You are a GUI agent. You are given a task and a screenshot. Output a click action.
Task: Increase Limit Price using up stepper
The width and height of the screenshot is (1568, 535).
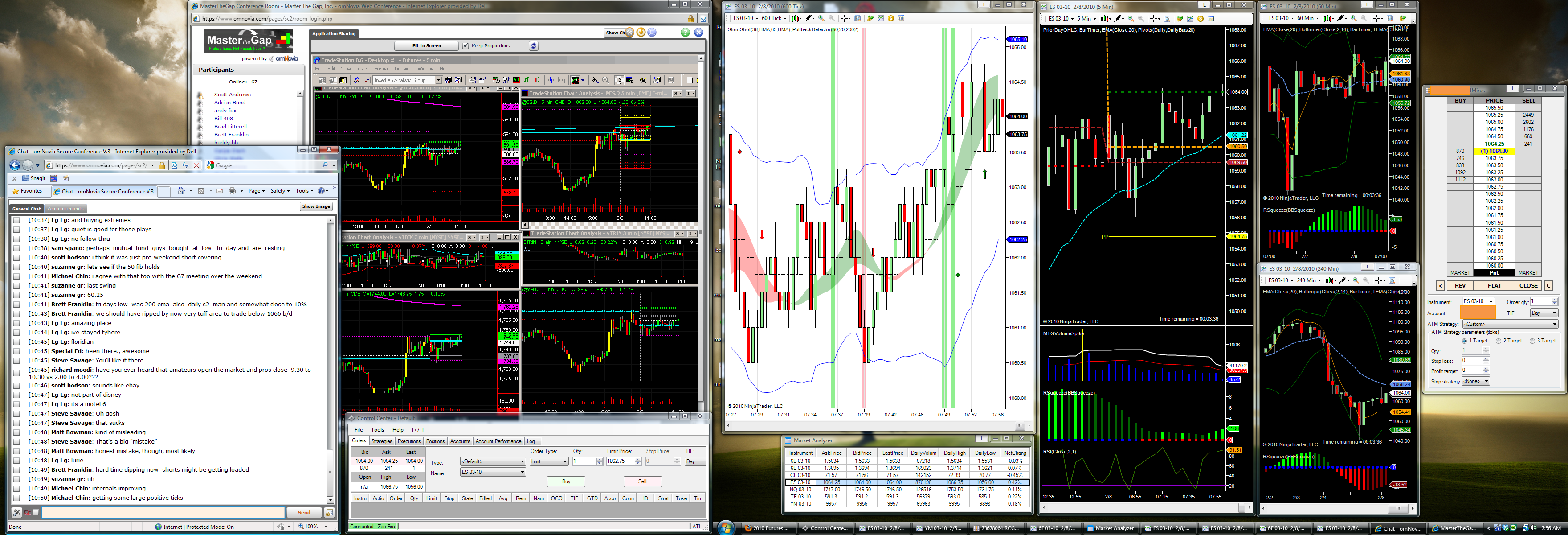[x=638, y=460]
